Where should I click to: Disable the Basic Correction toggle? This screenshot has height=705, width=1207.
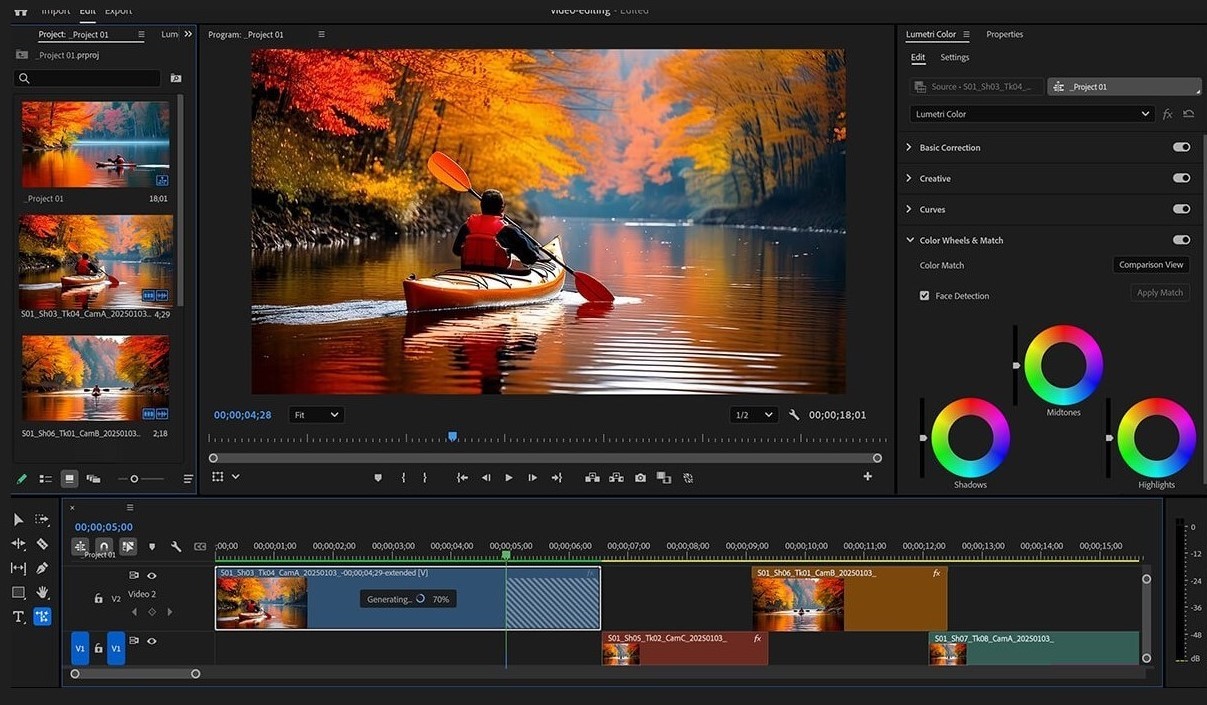1181,147
